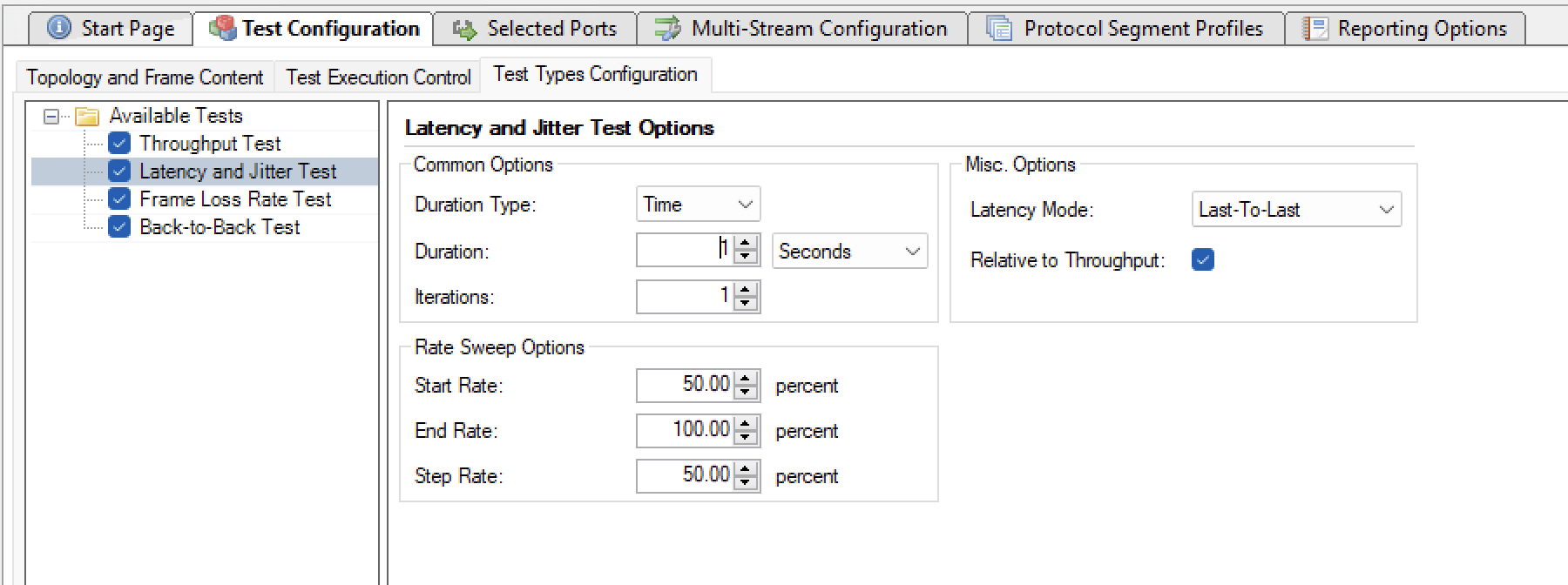
Task: Click the Protocol Segment Profiles icon
Action: (x=999, y=29)
